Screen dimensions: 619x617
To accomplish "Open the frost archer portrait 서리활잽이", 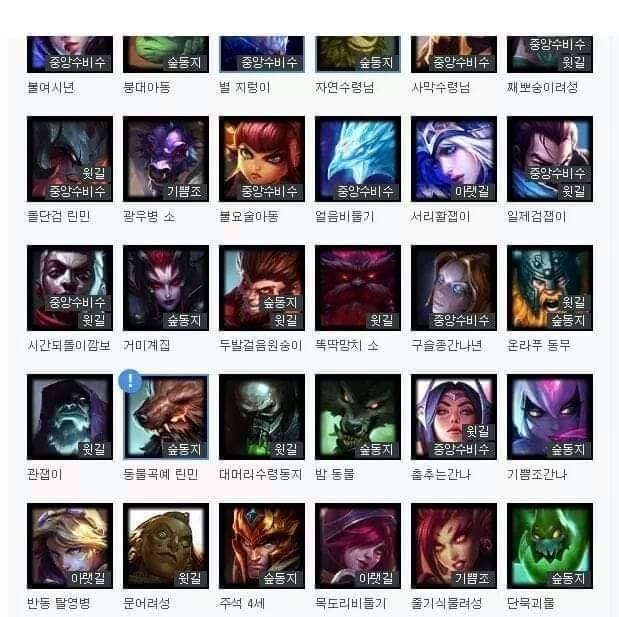I will 454,159.
